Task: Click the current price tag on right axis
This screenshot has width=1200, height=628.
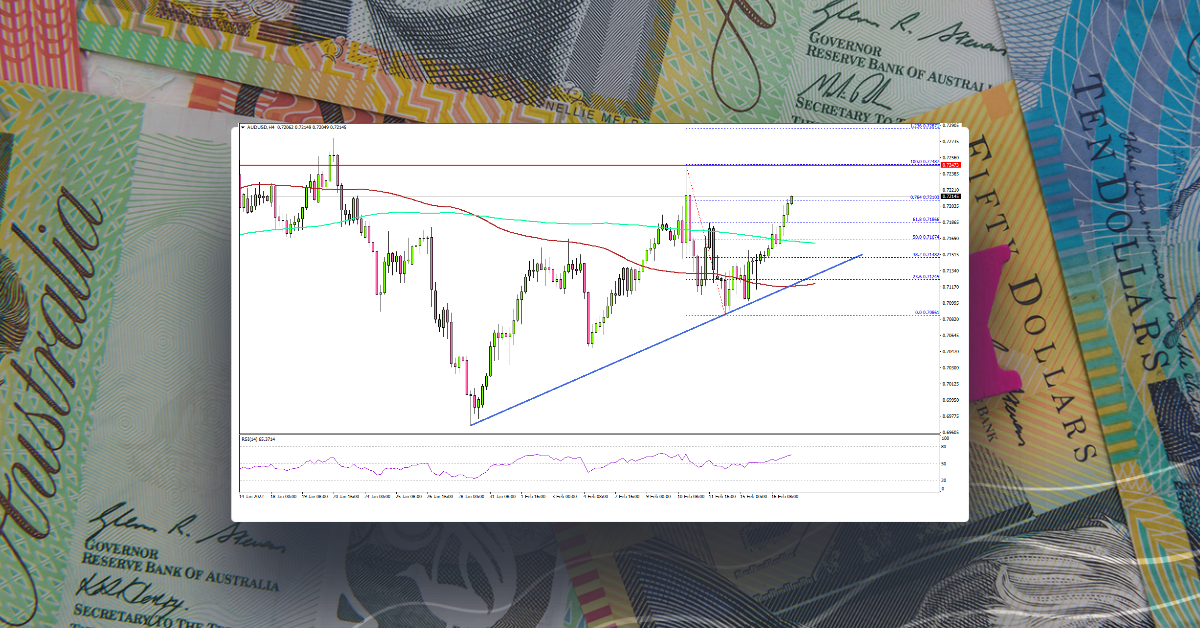Action: pyautogui.click(x=952, y=197)
